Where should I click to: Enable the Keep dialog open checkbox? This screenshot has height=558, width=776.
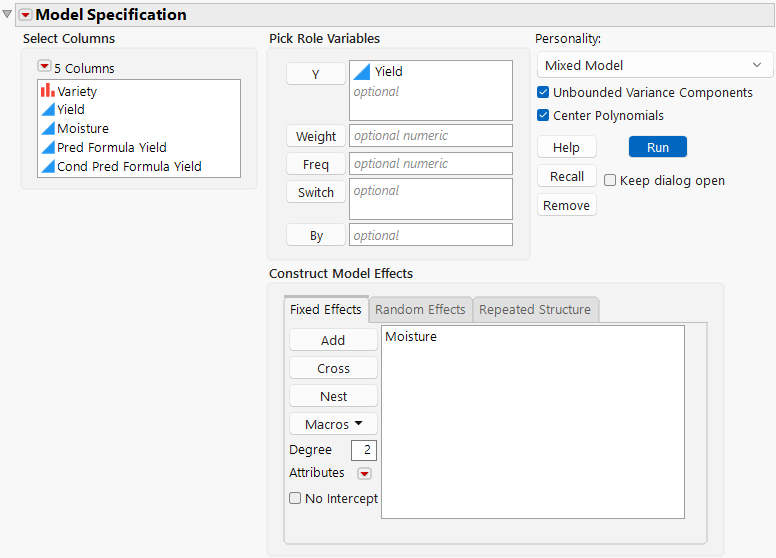610,181
